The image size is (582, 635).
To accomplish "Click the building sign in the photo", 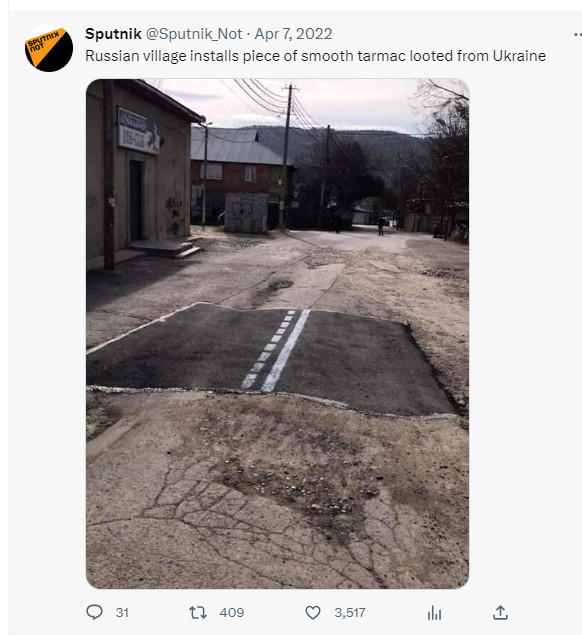I will (x=138, y=130).
